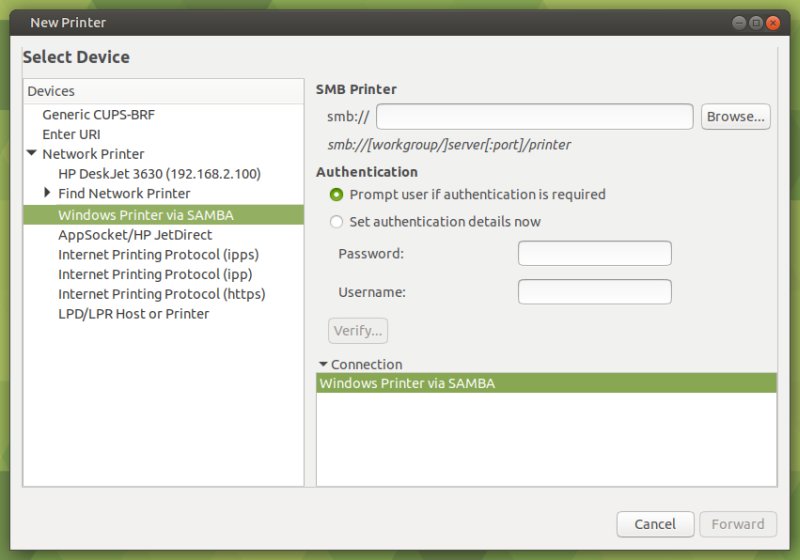
Task: Maximize the New Printer dialog
Action: 756,22
